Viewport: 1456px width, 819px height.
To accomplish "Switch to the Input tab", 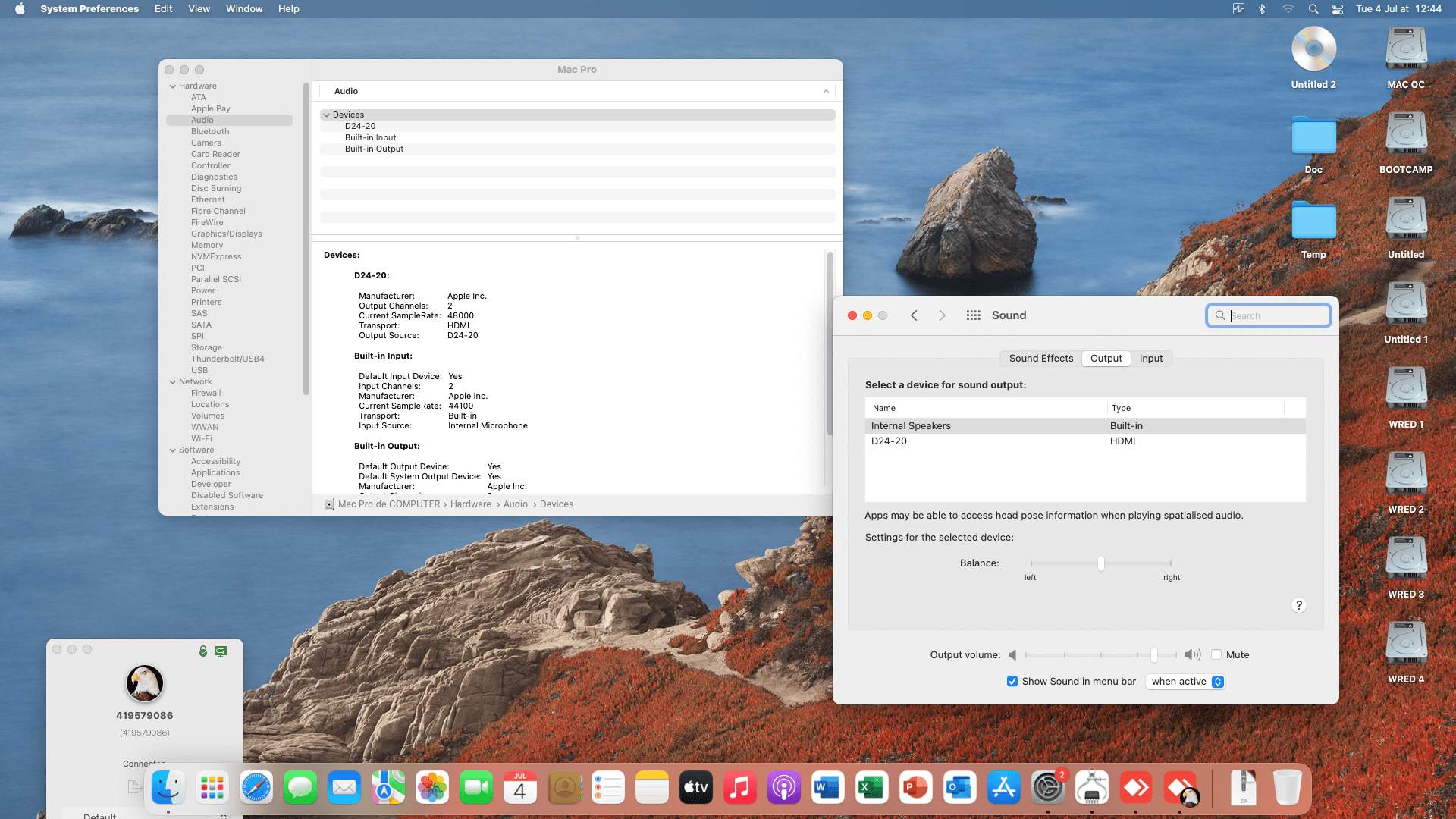I will [x=1150, y=359].
